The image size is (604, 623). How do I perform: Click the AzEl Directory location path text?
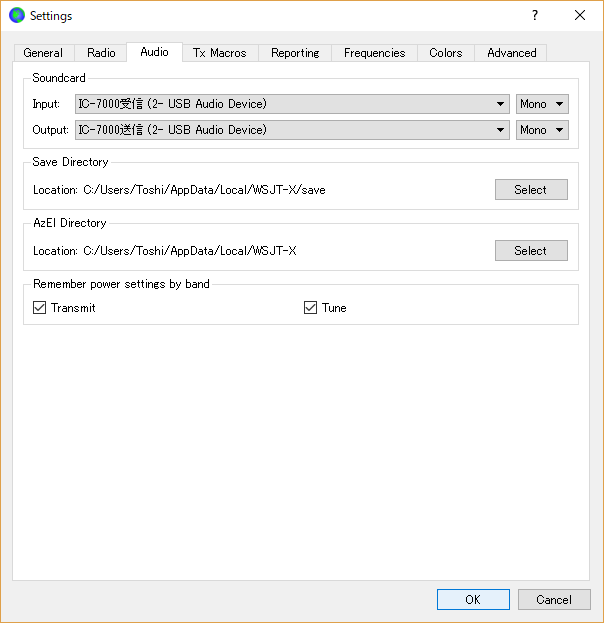pyautogui.click(x=190, y=251)
